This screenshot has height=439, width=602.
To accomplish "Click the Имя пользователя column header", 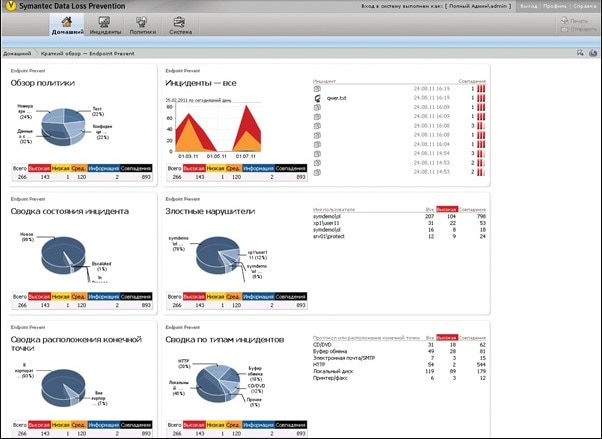I will pos(334,209).
